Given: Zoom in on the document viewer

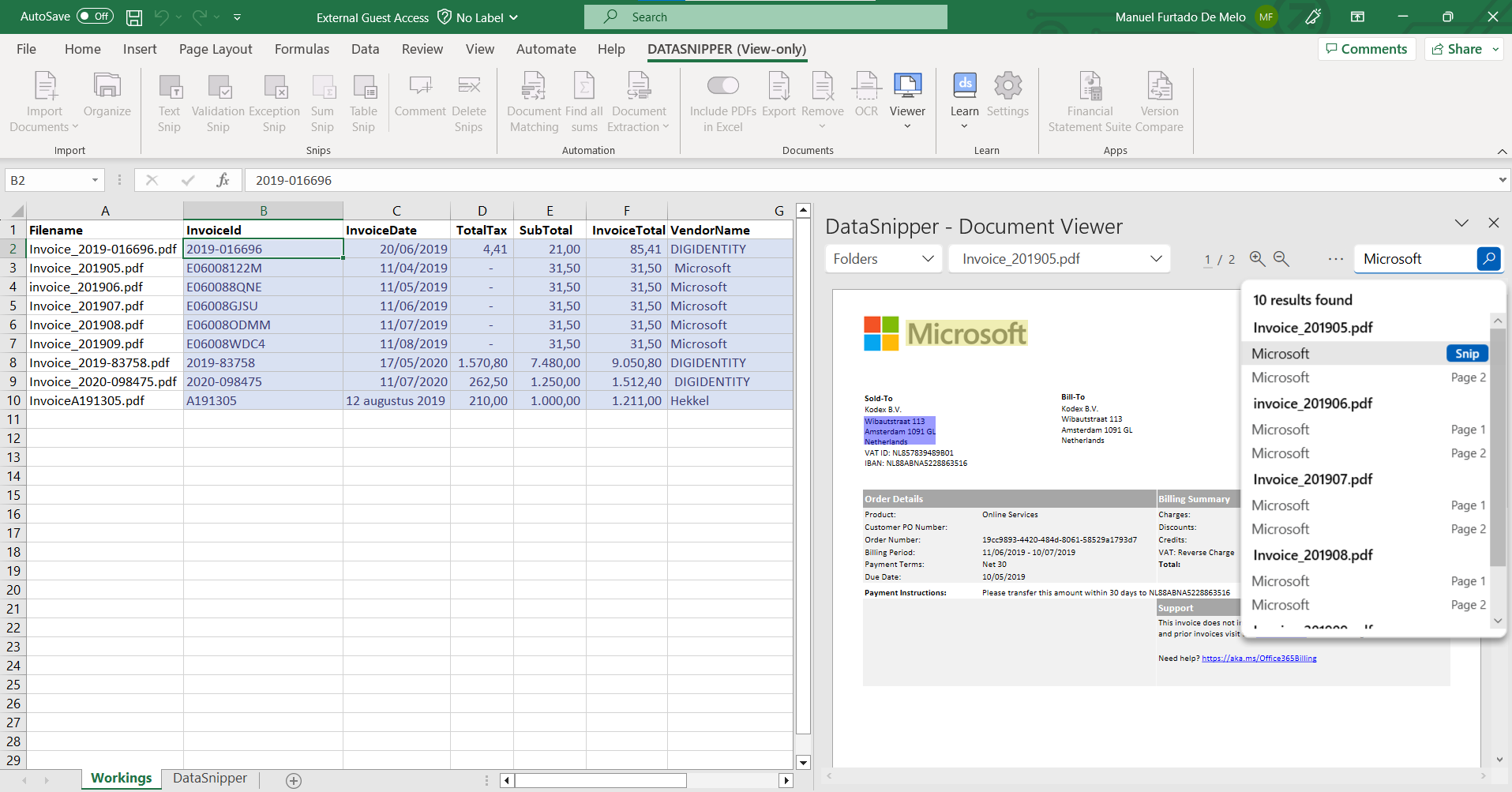Looking at the screenshot, I should coord(1257,259).
